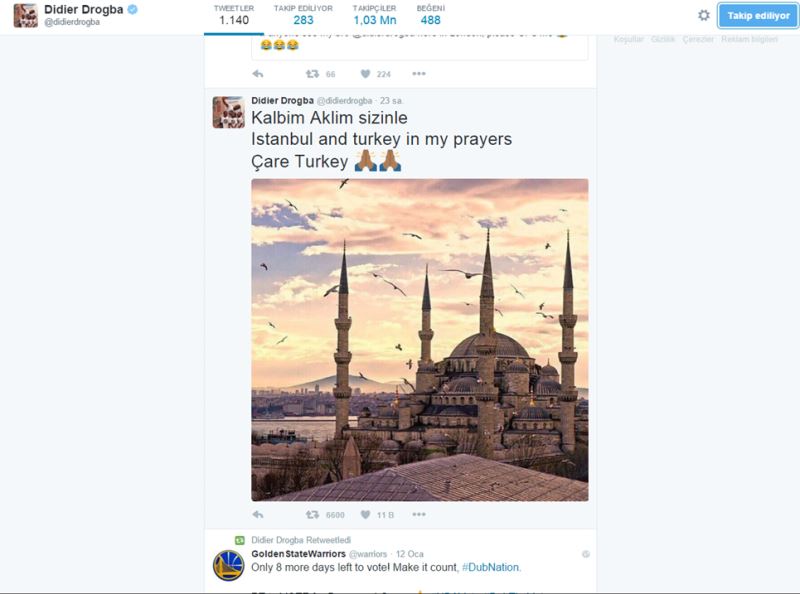800x594 pixels.
Task: Retweet the tweet showing 66 retweets
Action: 312,73
